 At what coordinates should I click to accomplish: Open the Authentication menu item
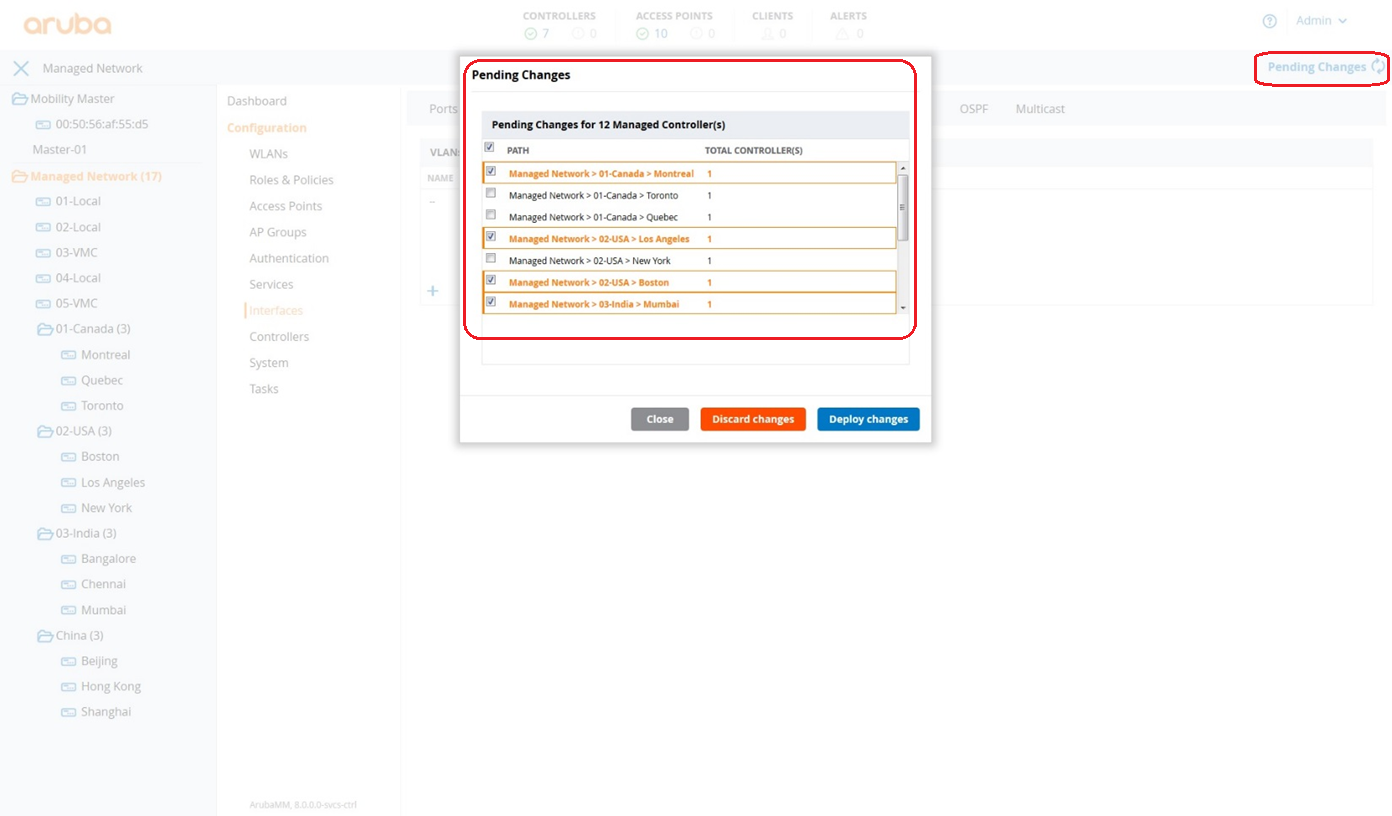289,258
